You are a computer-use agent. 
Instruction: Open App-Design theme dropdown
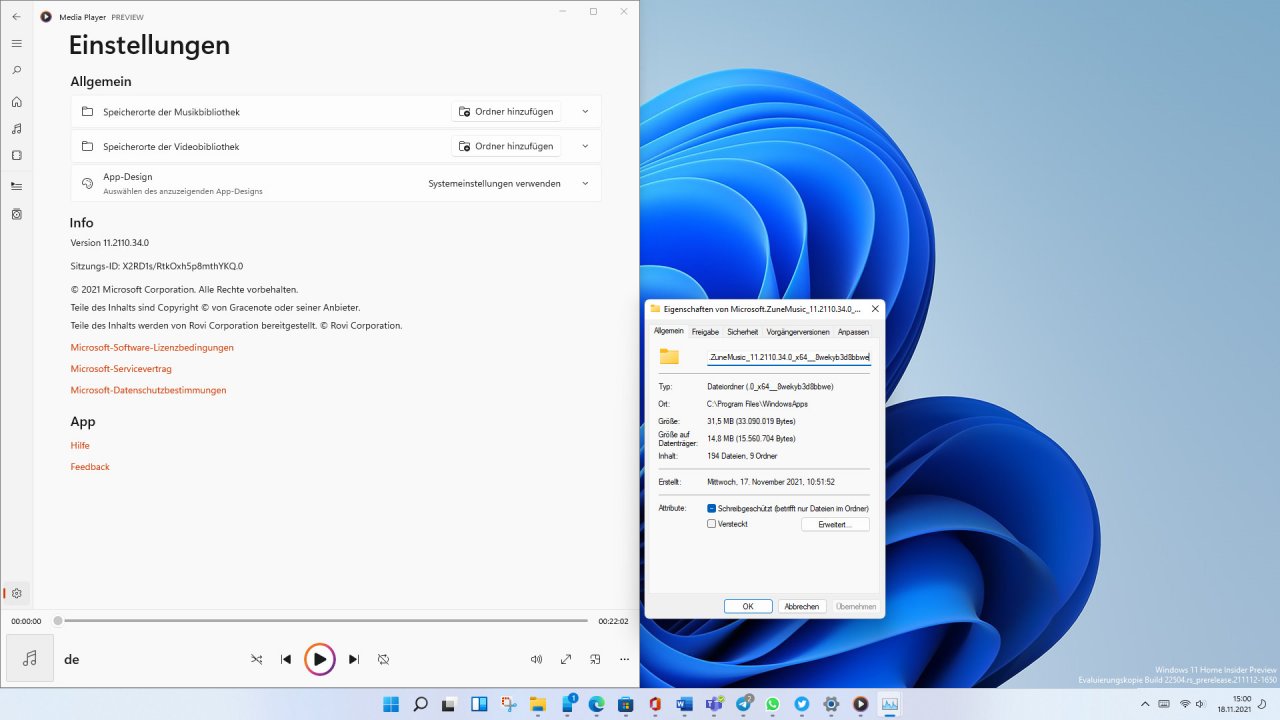click(x=509, y=184)
